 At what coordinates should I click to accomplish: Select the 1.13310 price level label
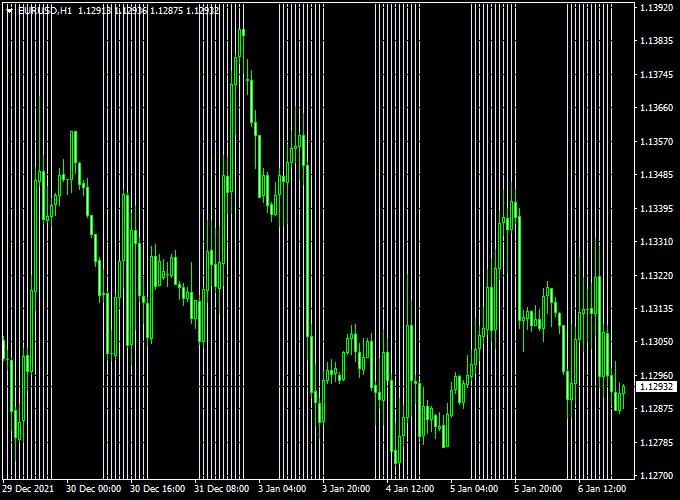click(x=657, y=242)
